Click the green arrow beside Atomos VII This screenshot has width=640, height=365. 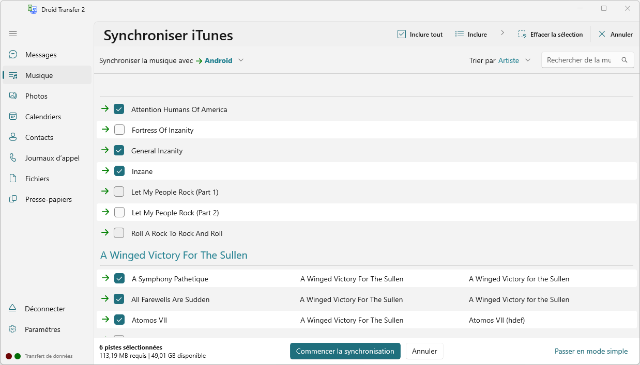pyautogui.click(x=105, y=319)
